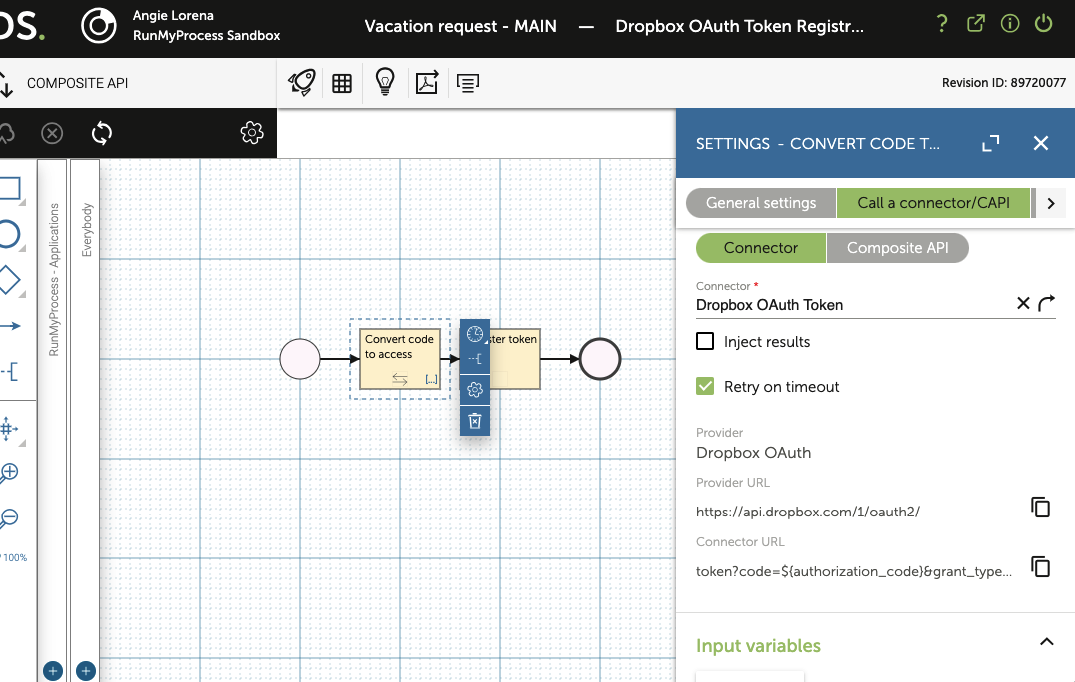
Task: Collapse the Input variables section
Action: click(1046, 642)
